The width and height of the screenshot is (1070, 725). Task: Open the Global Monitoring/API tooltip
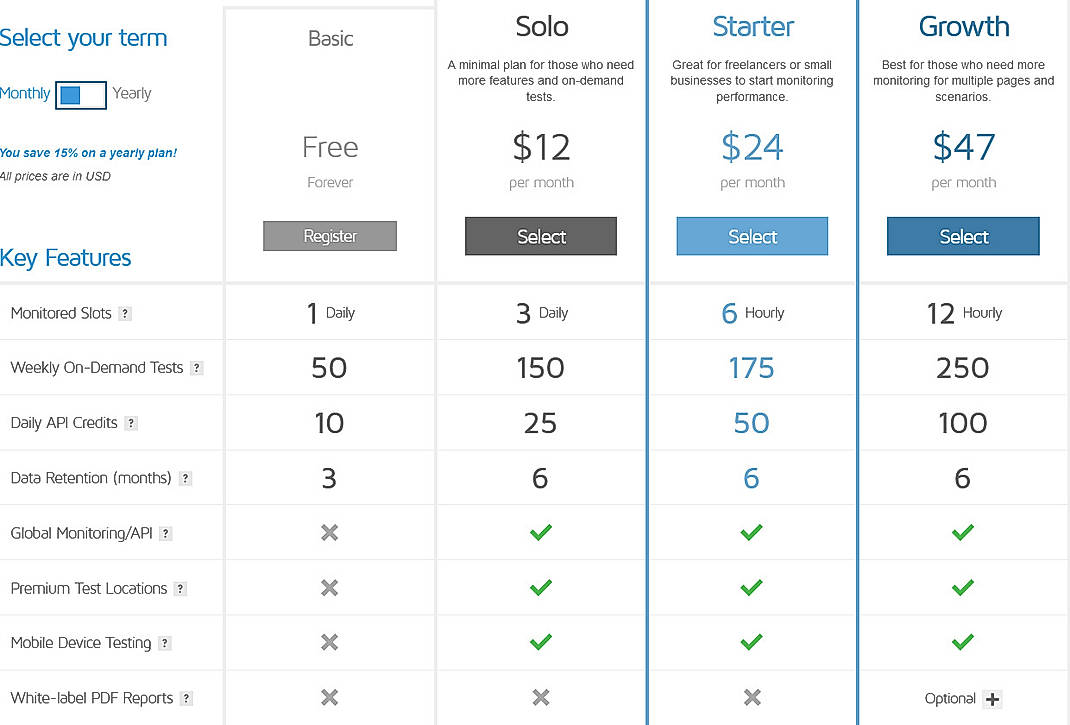click(166, 533)
